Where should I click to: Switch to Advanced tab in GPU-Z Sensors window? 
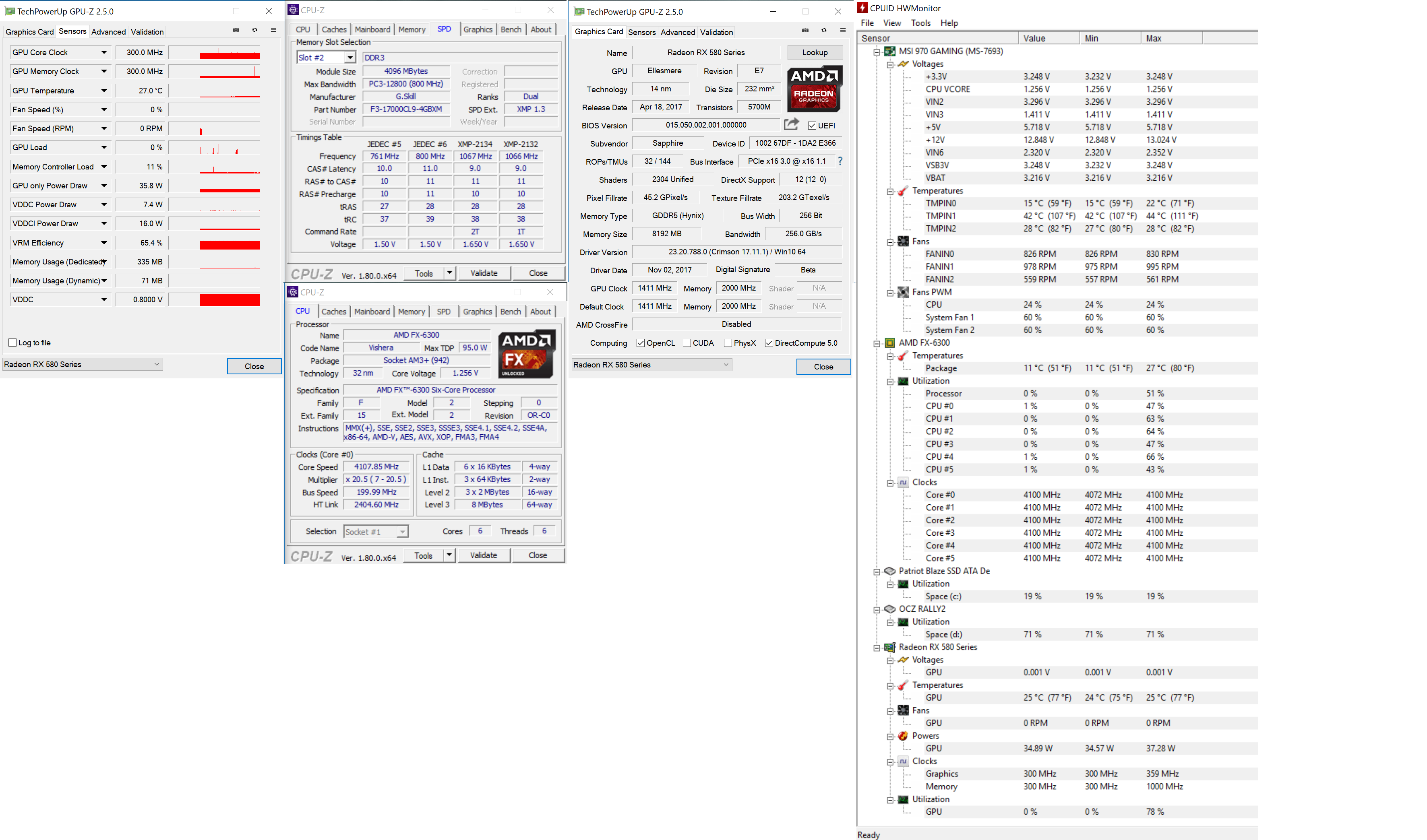click(109, 32)
